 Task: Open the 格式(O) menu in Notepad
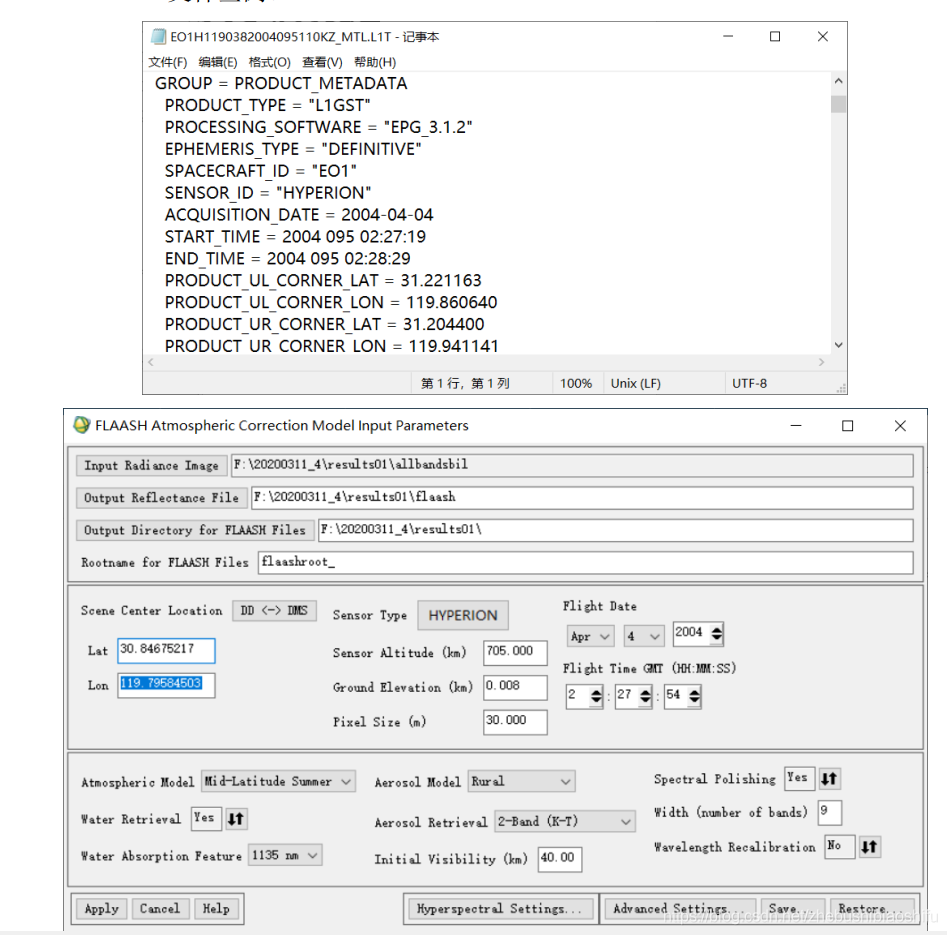(x=269, y=62)
